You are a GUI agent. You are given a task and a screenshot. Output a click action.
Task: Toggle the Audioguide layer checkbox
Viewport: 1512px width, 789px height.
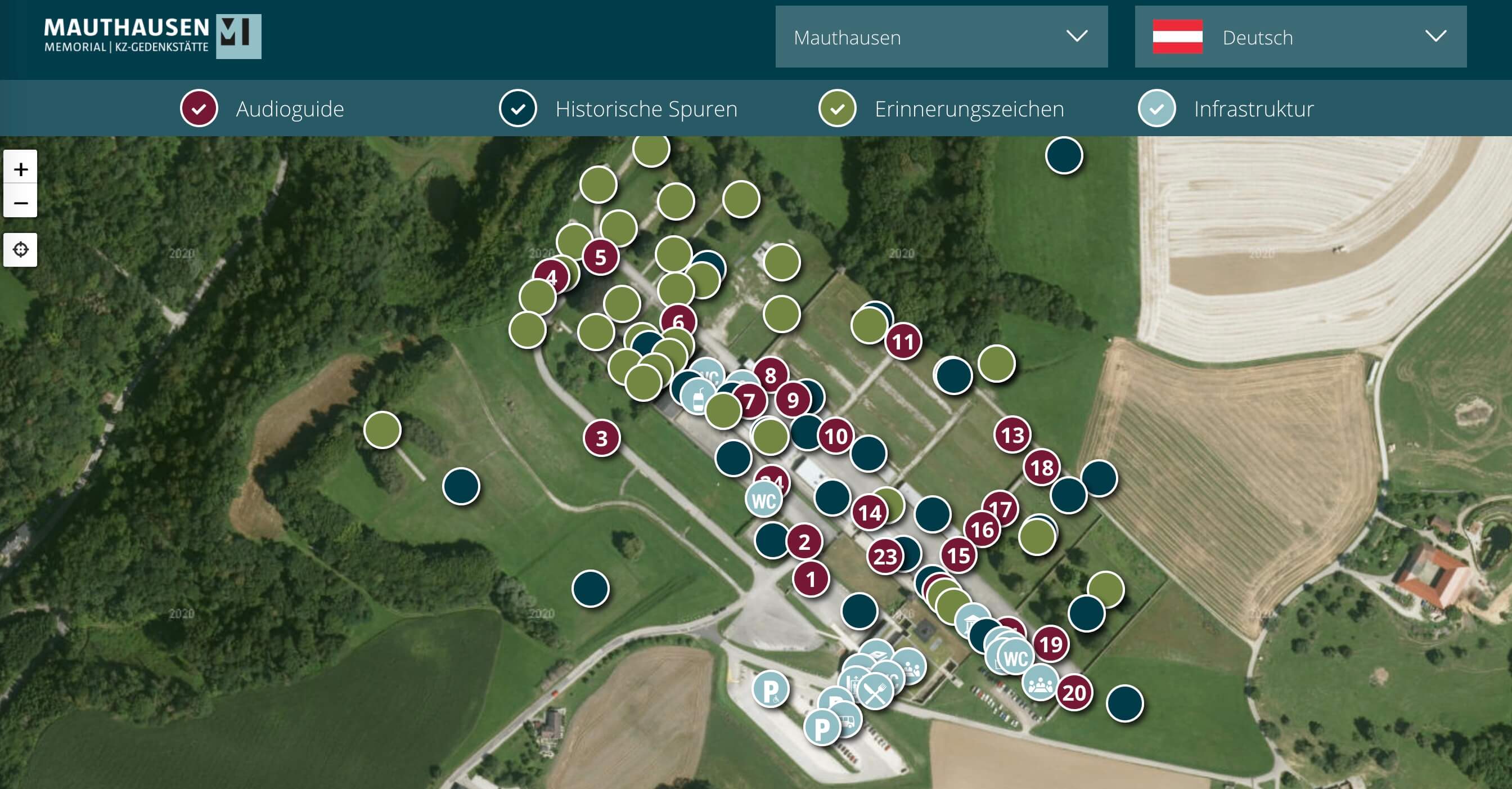(x=199, y=109)
